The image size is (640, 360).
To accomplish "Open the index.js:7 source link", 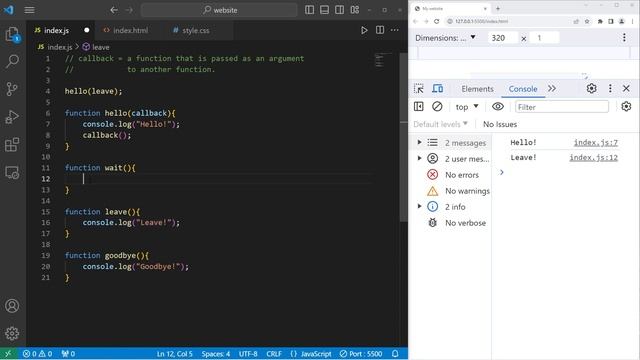I will (x=596, y=142).
